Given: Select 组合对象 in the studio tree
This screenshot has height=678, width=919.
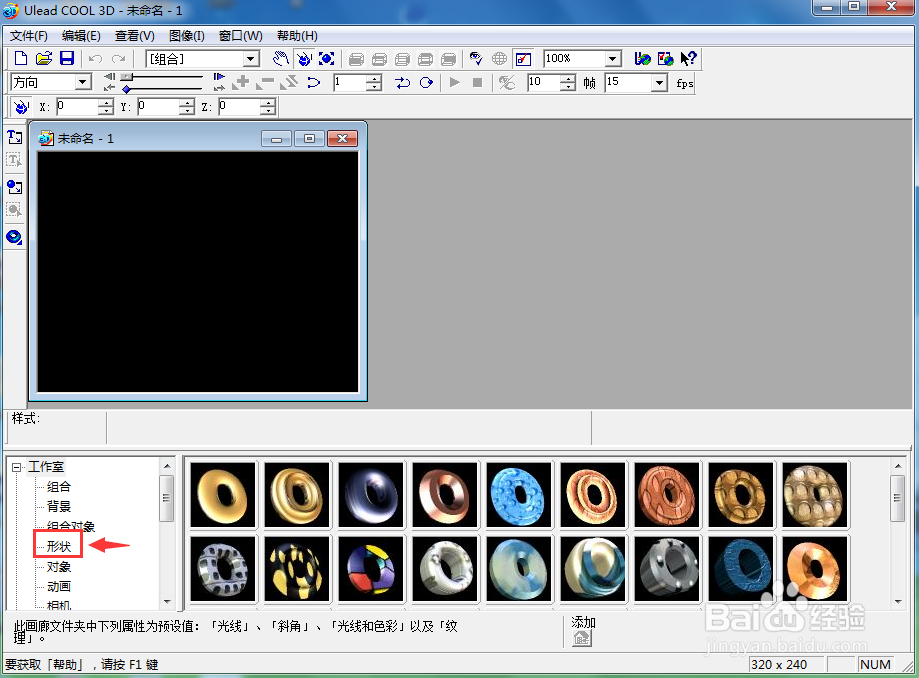Looking at the screenshot, I should 71,526.
